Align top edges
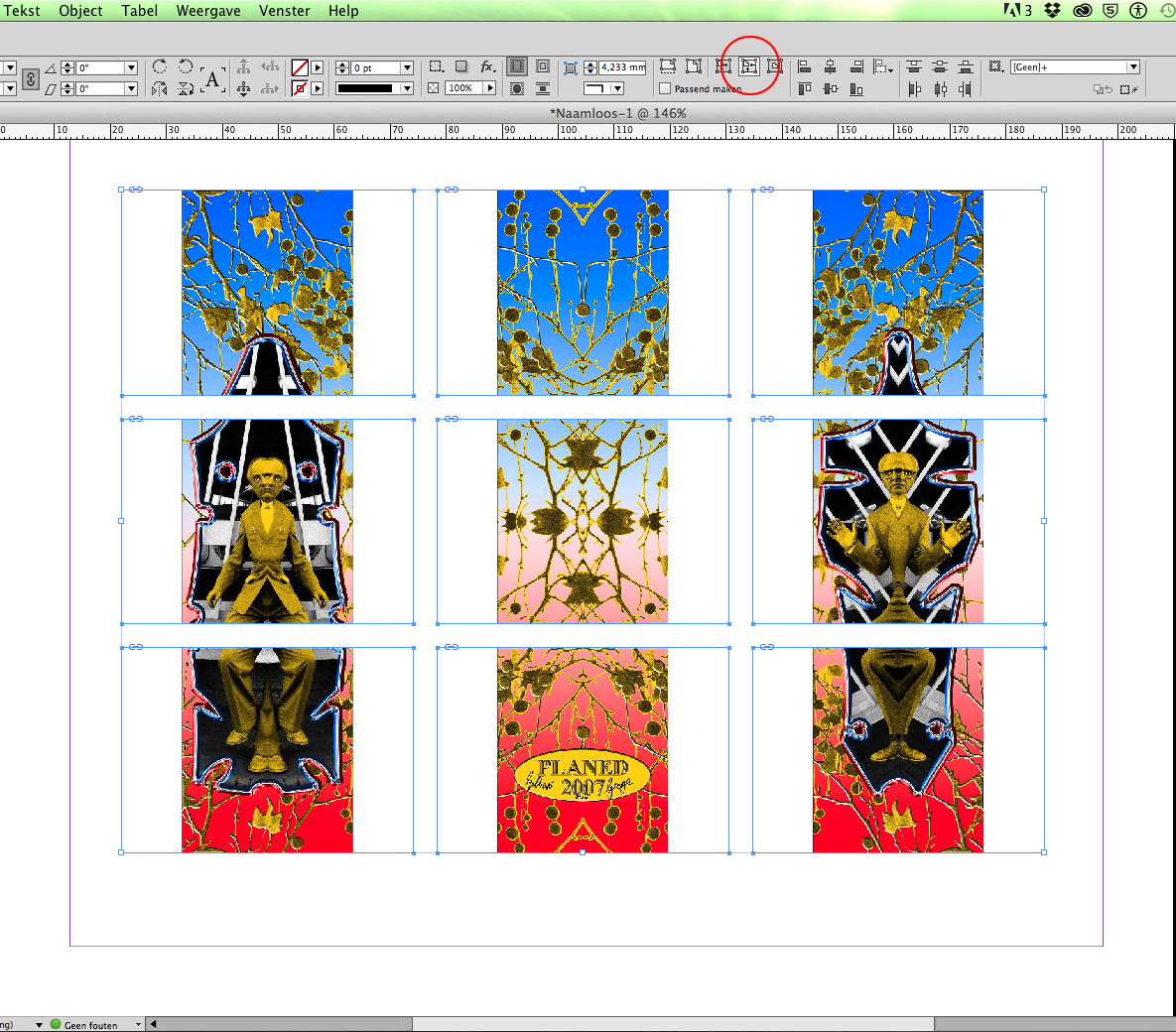This screenshot has width=1176, height=1032. (x=805, y=89)
